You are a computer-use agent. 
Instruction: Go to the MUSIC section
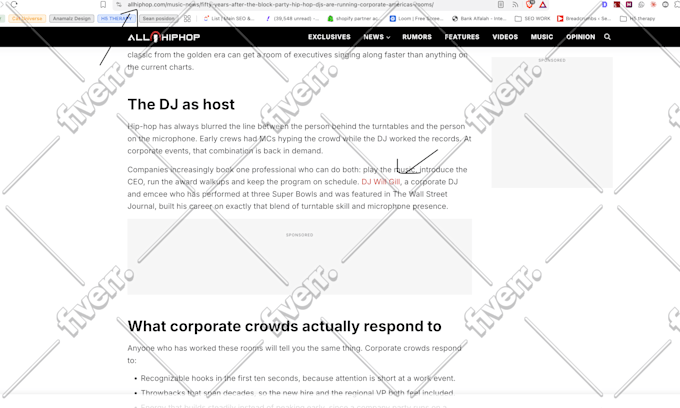(542, 37)
